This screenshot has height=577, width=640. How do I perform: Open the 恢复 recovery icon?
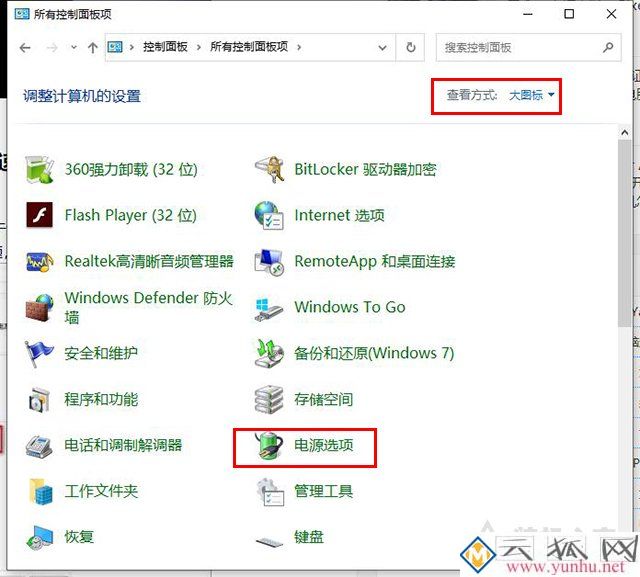[x=40, y=537]
